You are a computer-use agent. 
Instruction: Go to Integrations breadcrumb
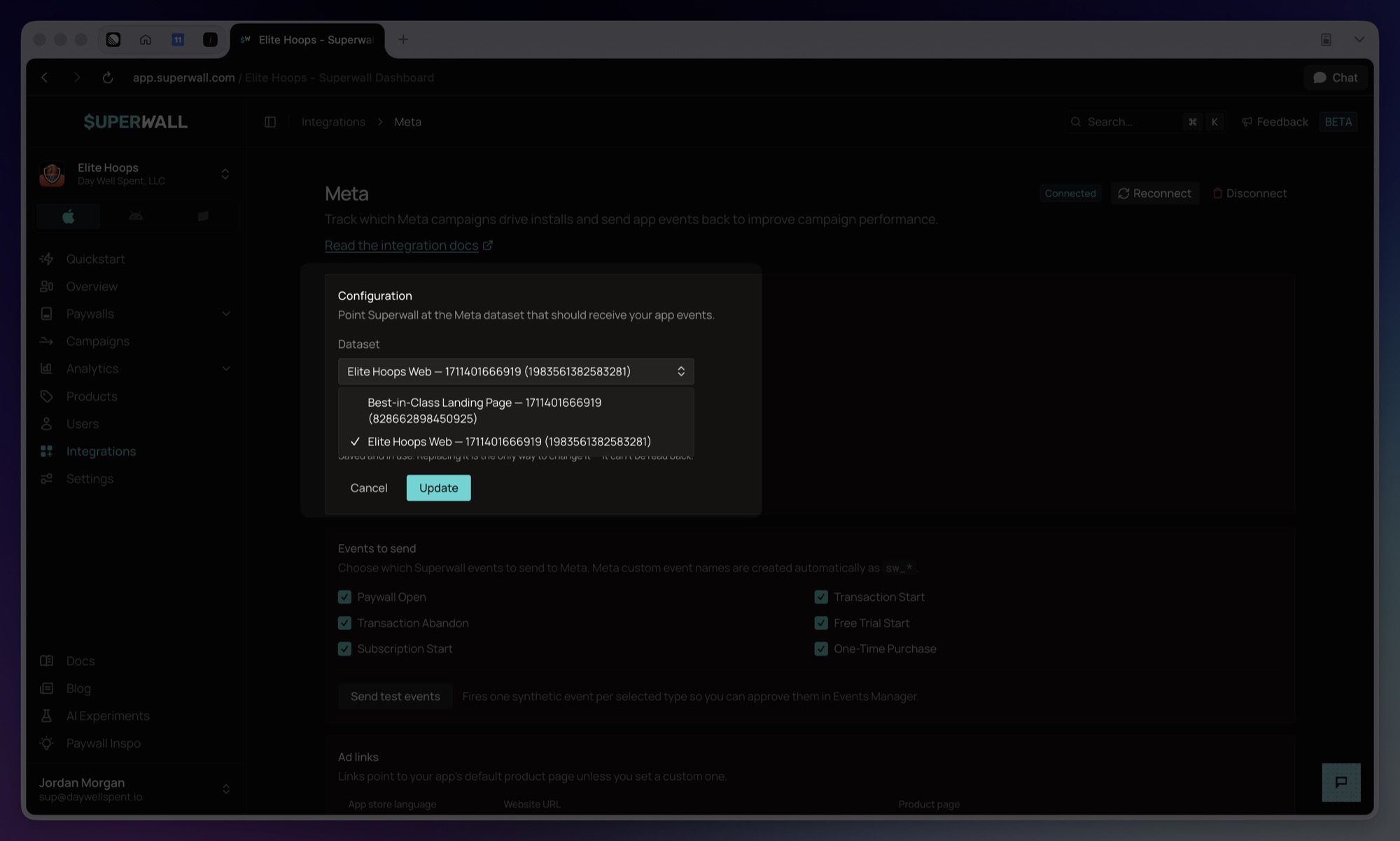[x=333, y=122]
